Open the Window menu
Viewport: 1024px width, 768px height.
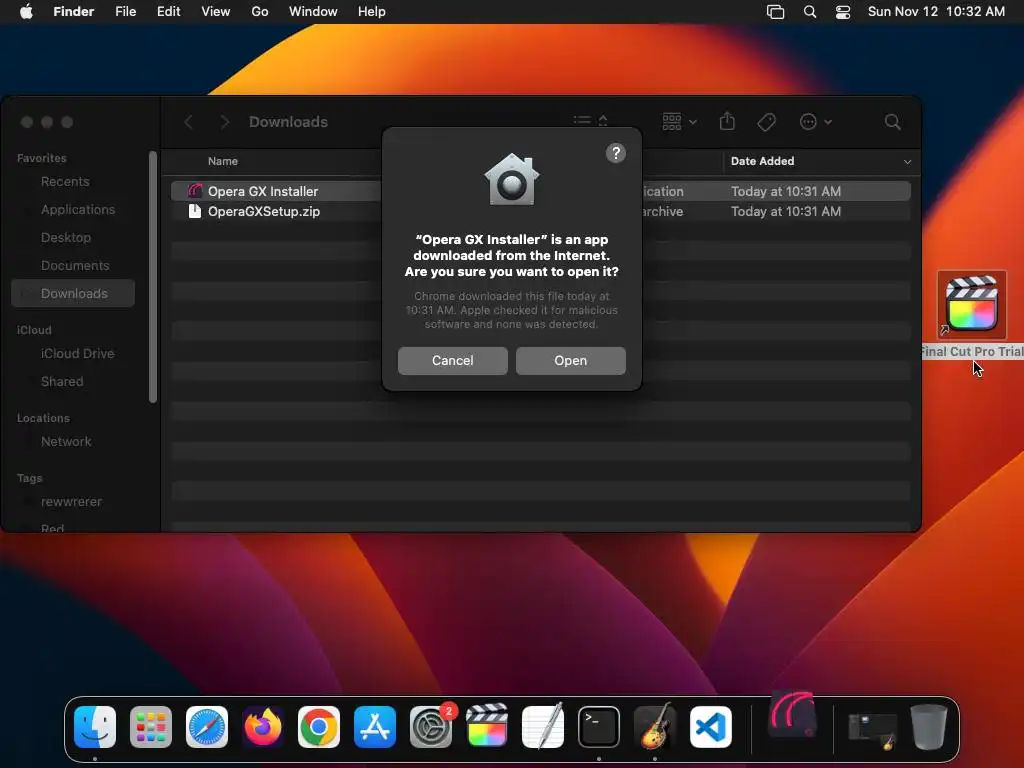click(x=313, y=12)
